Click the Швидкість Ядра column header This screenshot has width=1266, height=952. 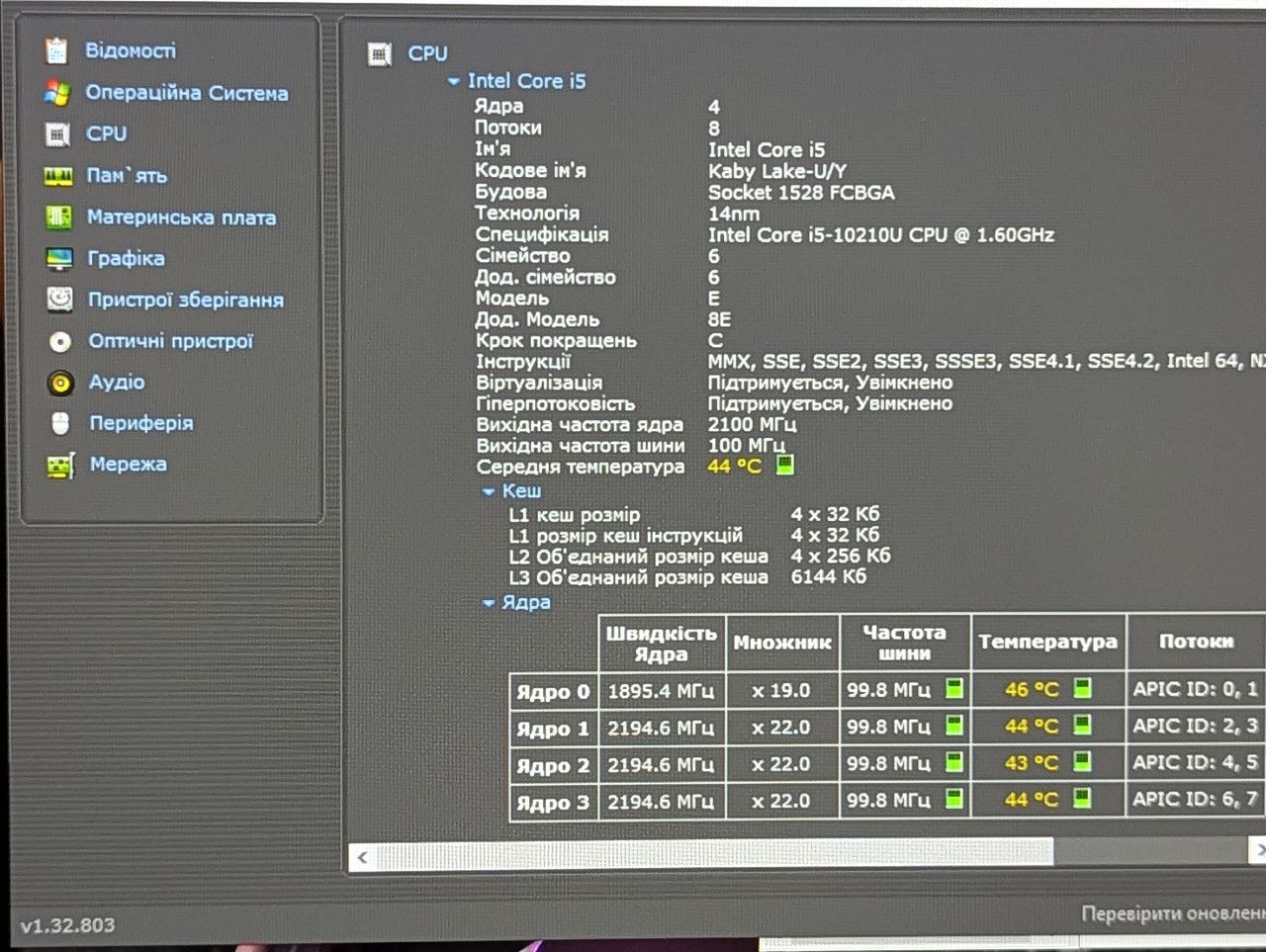pyautogui.click(x=662, y=644)
